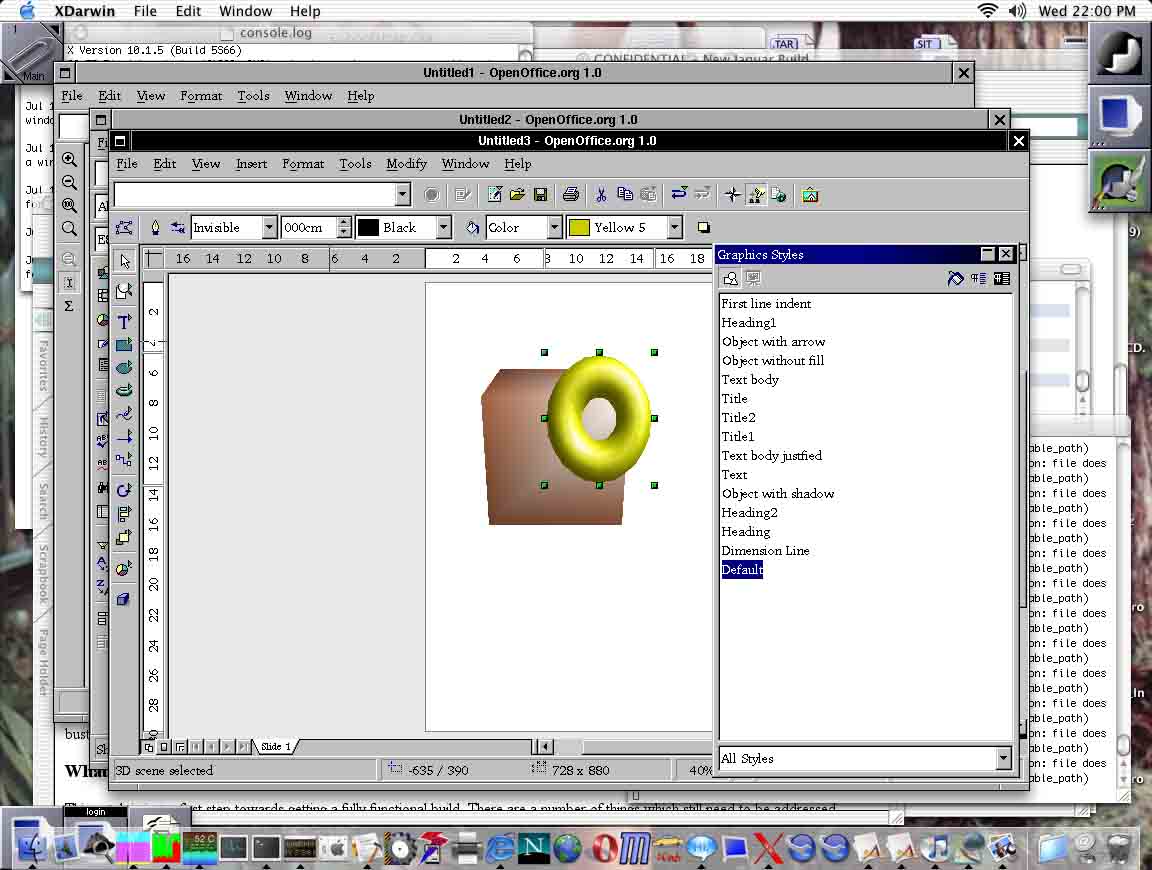Open the Gallery from the toolbar
This screenshot has width=1152, height=870.
tap(810, 195)
